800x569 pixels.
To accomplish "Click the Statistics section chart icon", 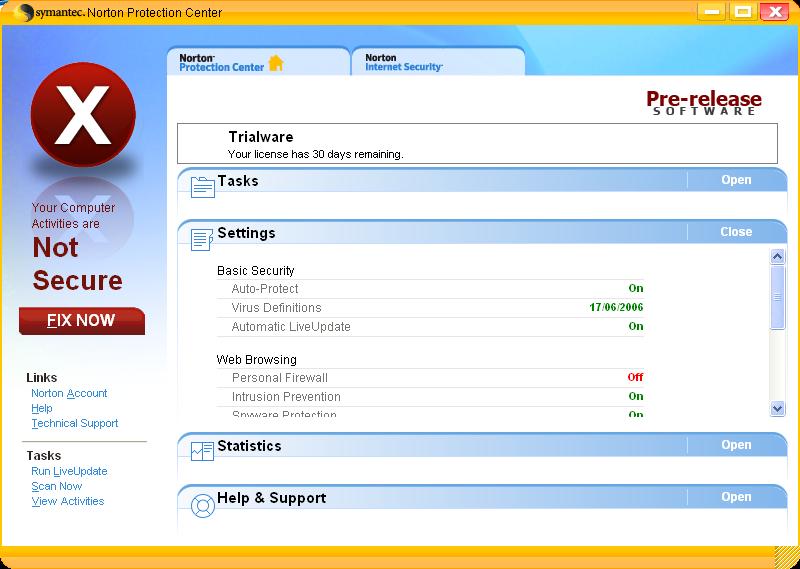I will pyautogui.click(x=202, y=451).
